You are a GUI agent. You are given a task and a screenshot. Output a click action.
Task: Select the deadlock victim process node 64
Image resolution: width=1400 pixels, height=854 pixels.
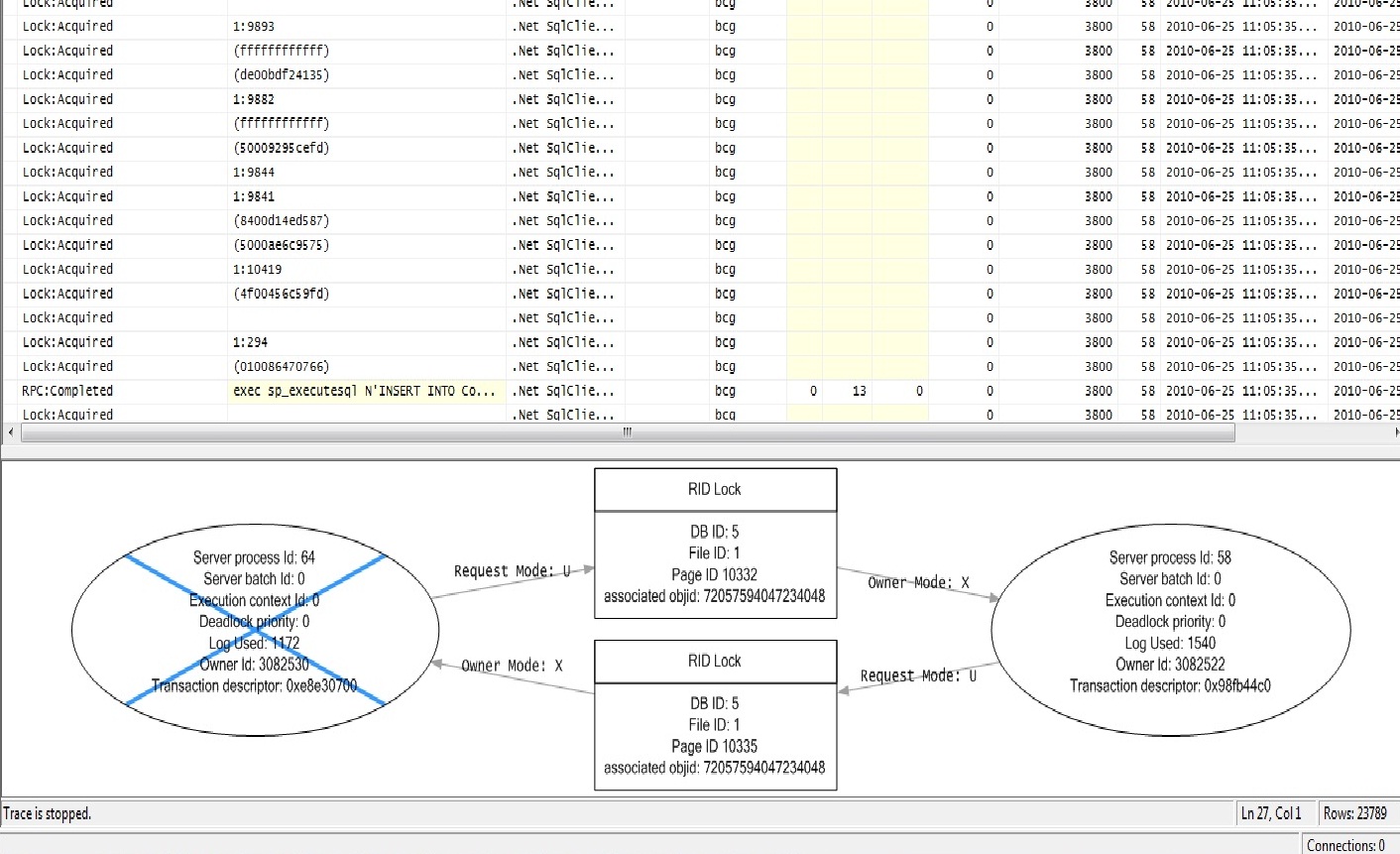tap(255, 630)
